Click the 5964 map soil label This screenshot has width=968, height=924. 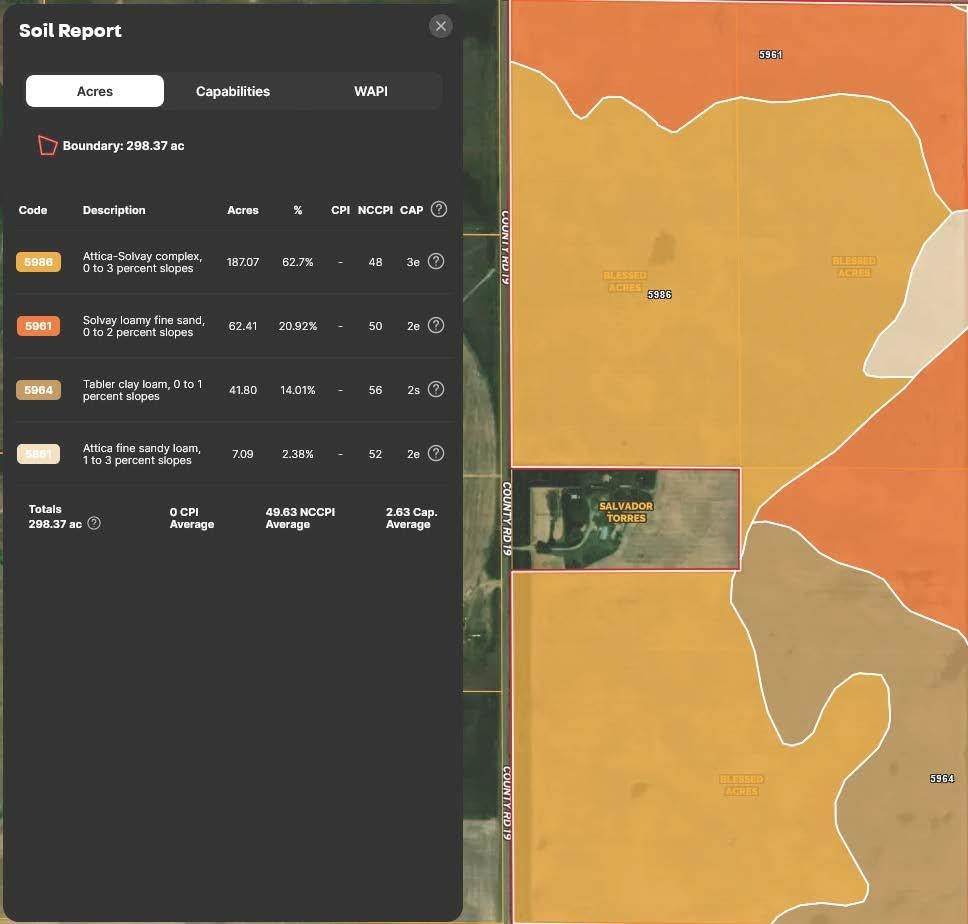941,778
